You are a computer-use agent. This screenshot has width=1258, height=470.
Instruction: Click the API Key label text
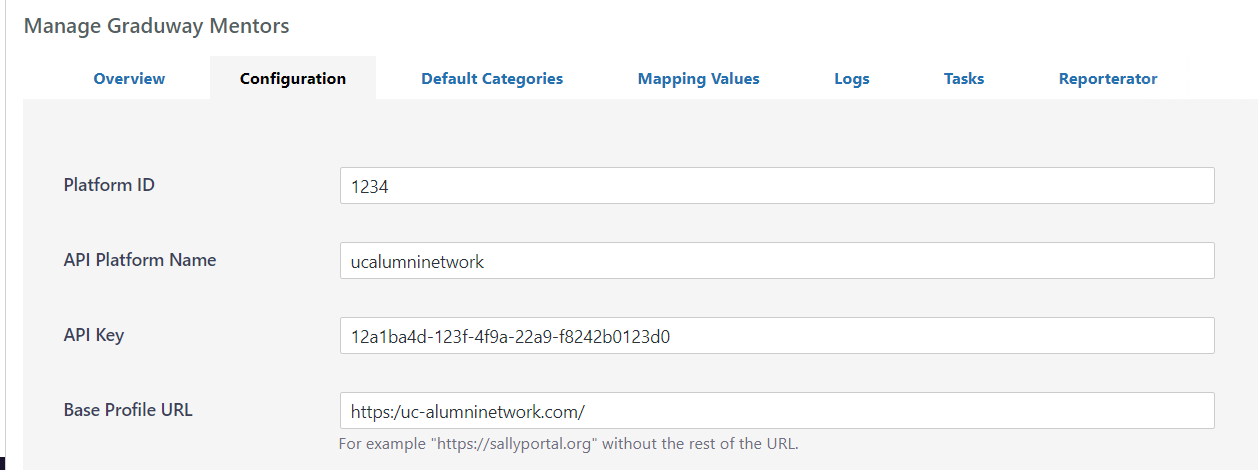coord(94,335)
